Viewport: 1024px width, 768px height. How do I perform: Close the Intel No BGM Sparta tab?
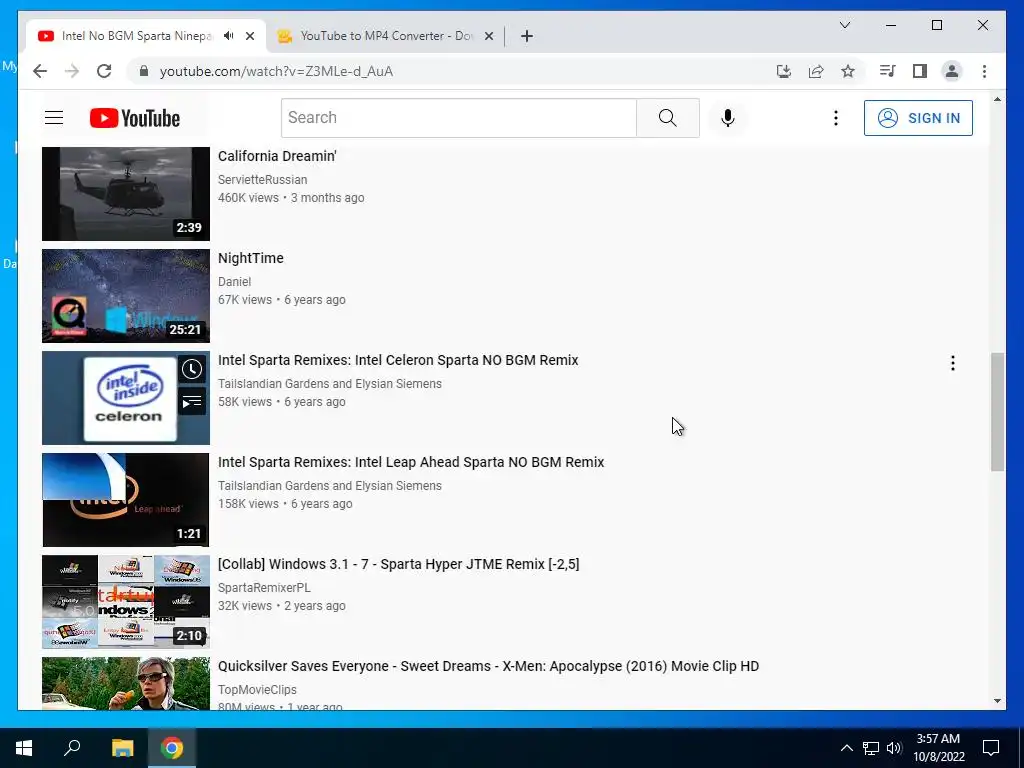[x=249, y=37]
